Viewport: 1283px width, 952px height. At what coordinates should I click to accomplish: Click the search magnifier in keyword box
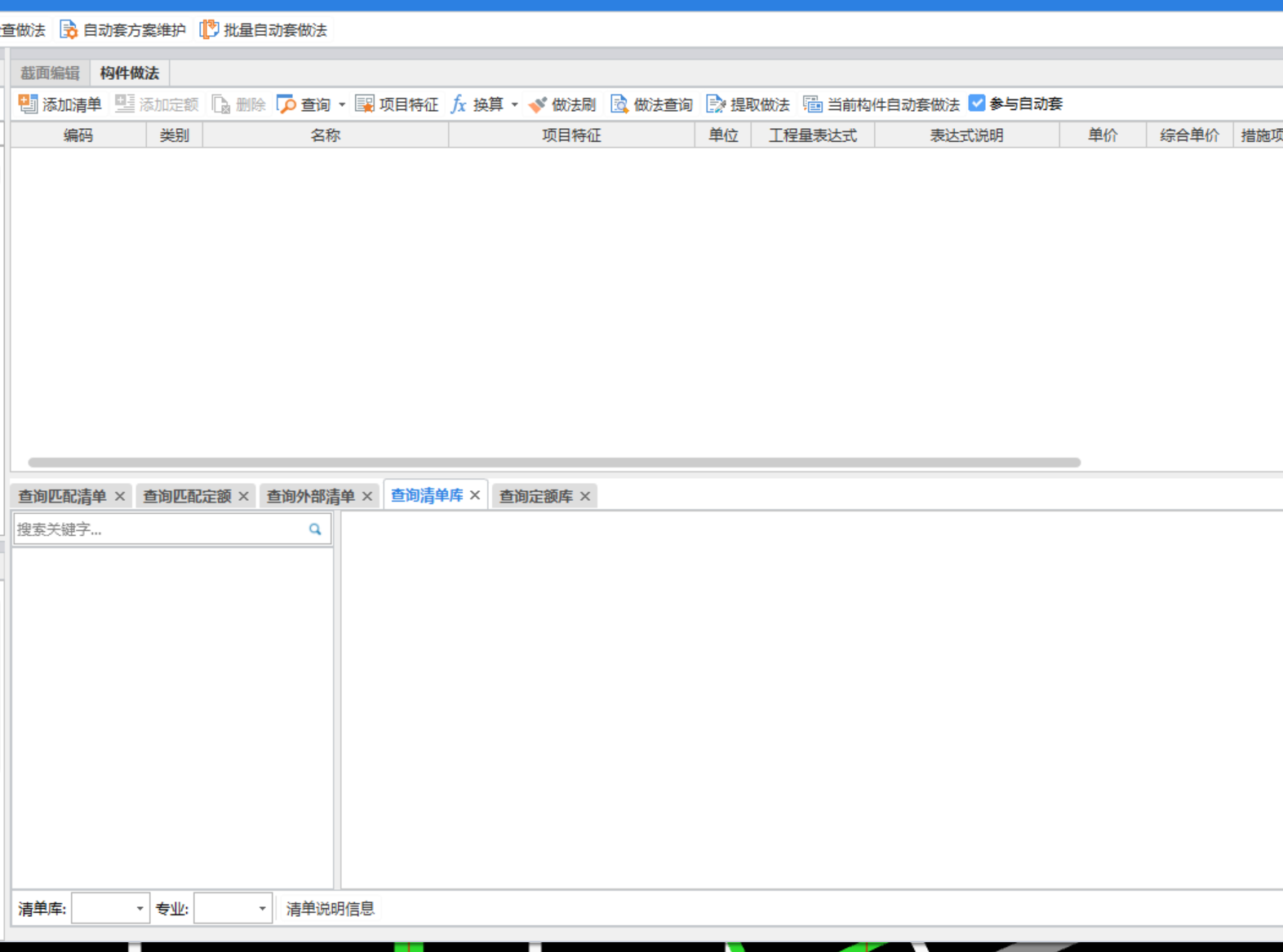(315, 529)
